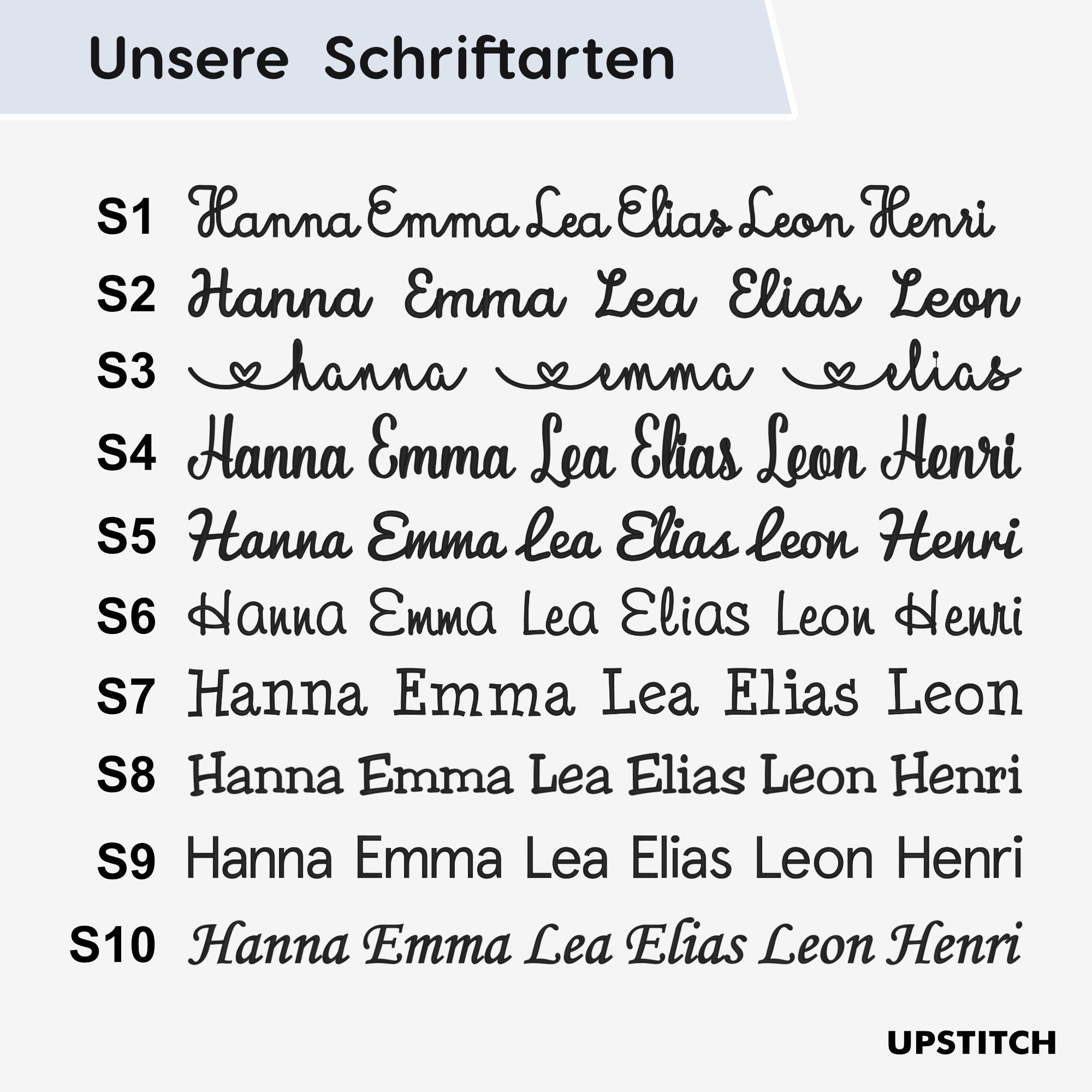The width and height of the screenshot is (1092, 1092).
Task: Choose the S6 font label
Action: tap(126, 616)
